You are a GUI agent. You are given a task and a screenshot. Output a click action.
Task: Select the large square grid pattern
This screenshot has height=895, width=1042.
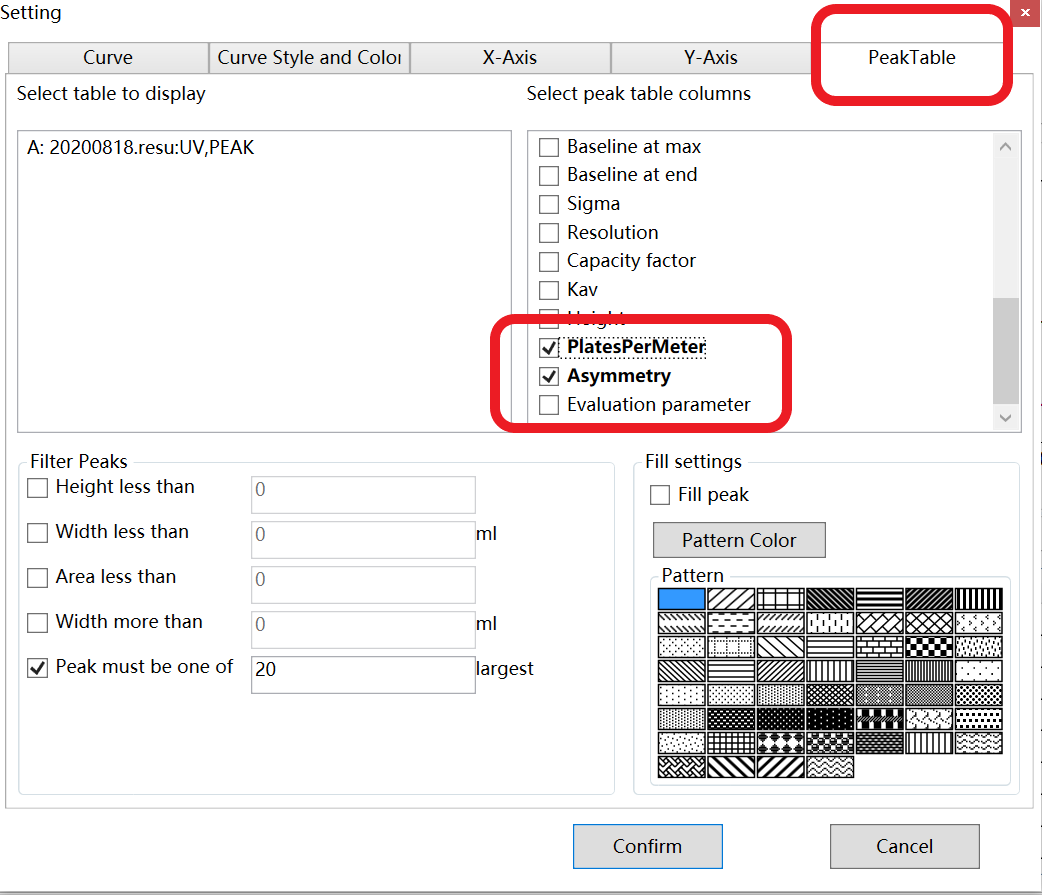click(x=781, y=599)
